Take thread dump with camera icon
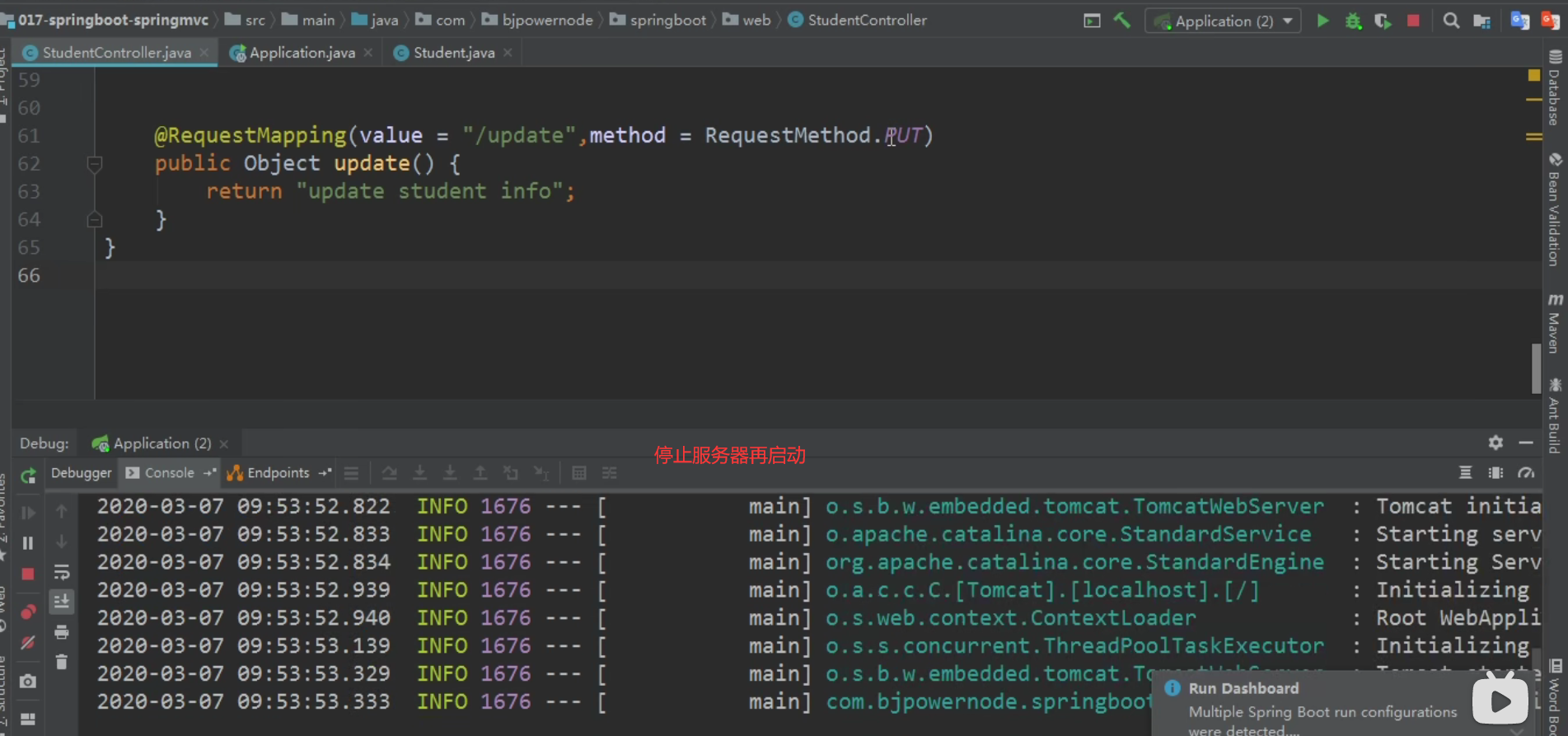The image size is (1568, 736). (28, 681)
